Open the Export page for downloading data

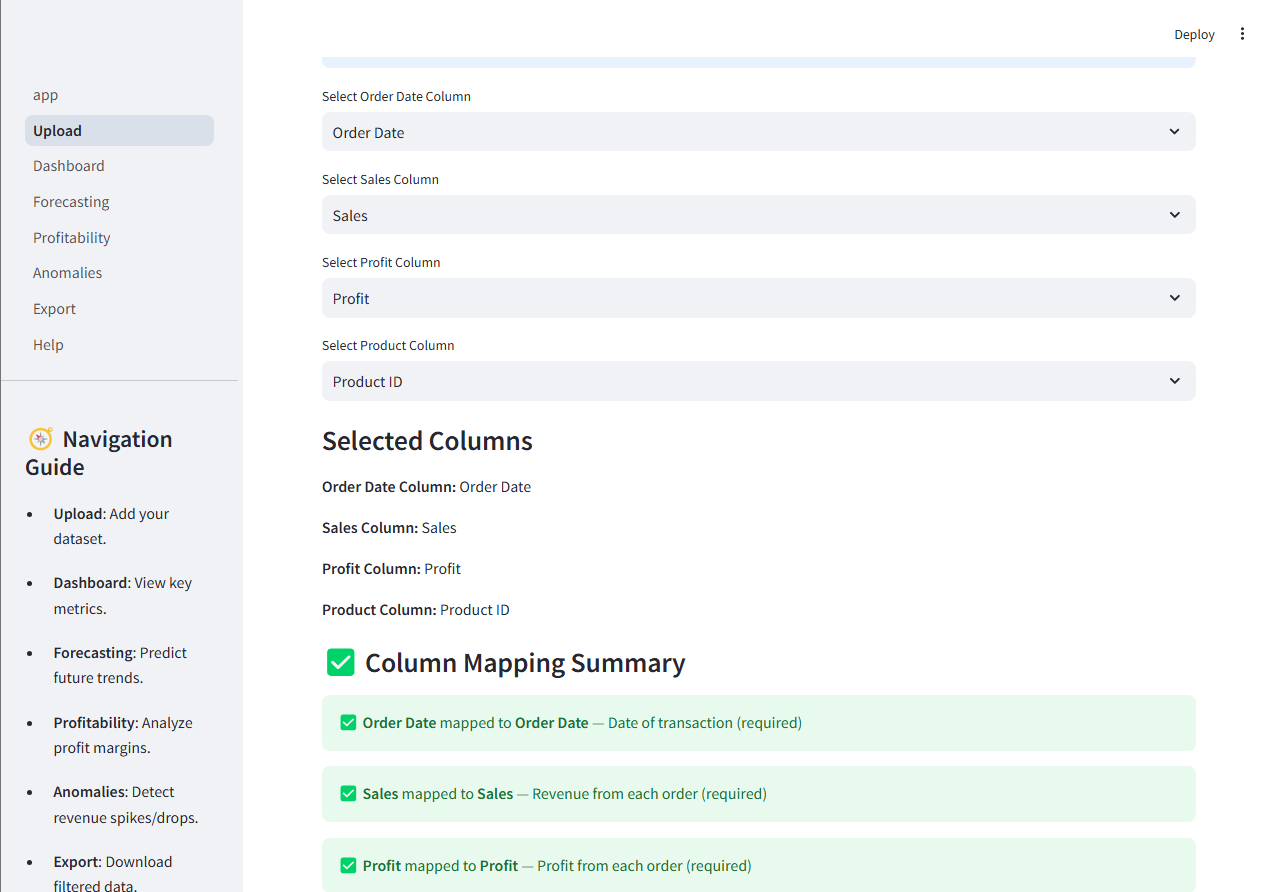coord(54,308)
